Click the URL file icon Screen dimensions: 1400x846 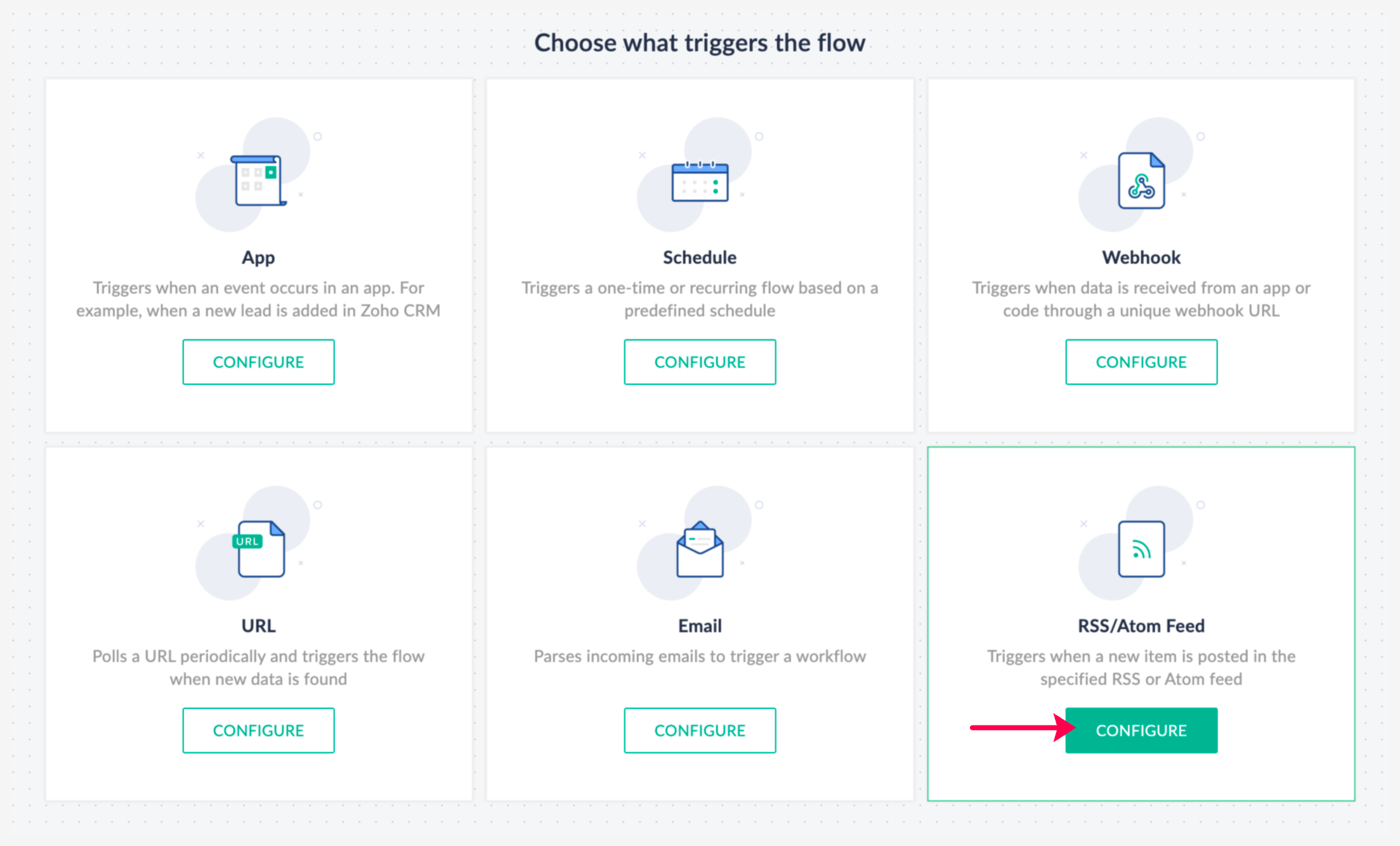tap(259, 549)
